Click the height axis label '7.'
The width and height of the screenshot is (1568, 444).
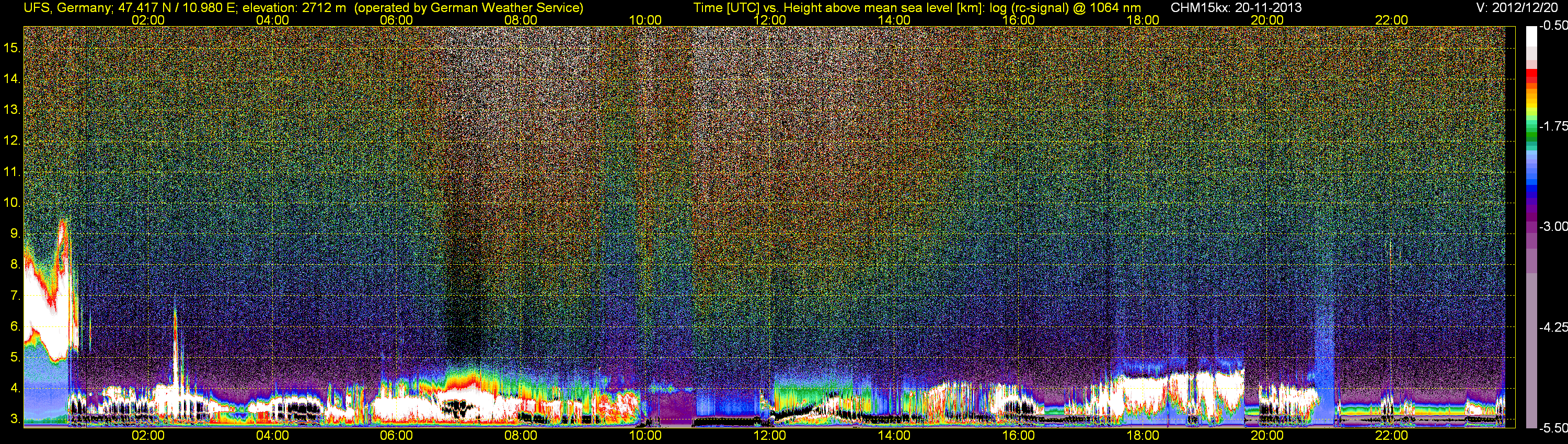[15, 296]
